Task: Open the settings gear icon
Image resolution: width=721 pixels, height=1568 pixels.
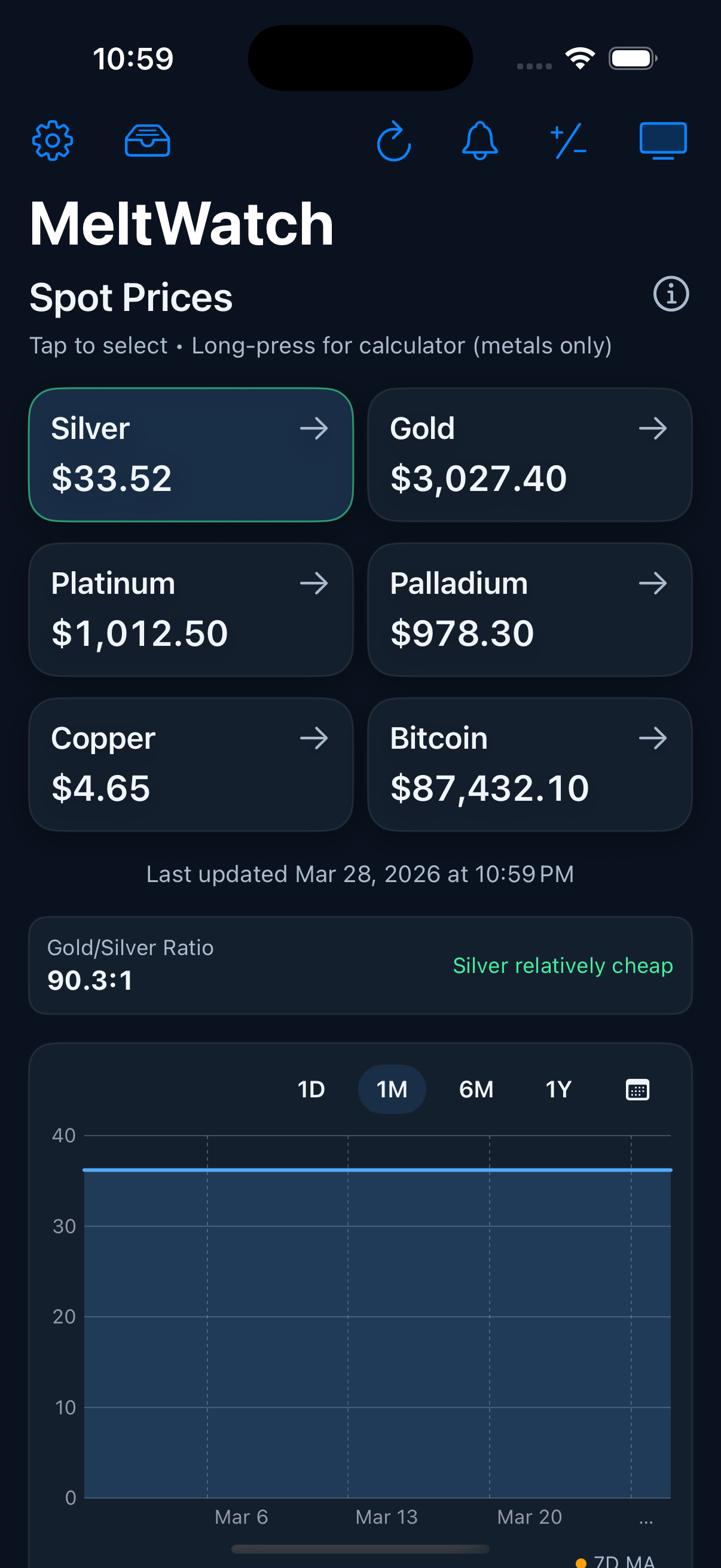Action: (53, 141)
